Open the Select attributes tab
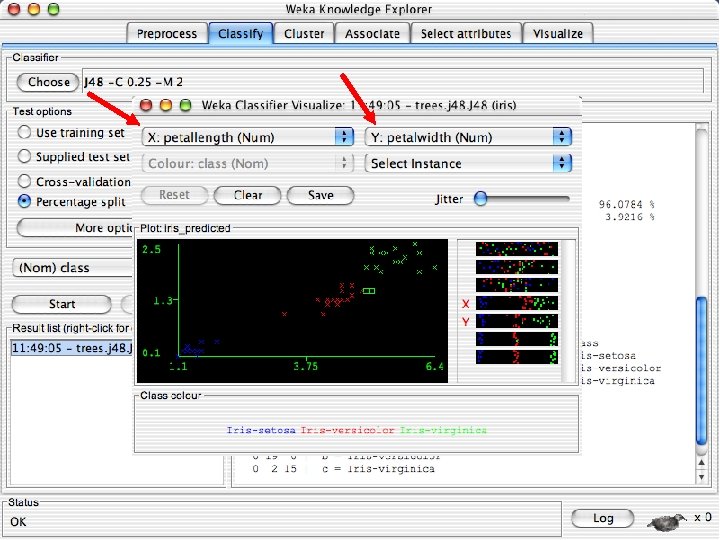This screenshot has height=540, width=720. [x=466, y=34]
